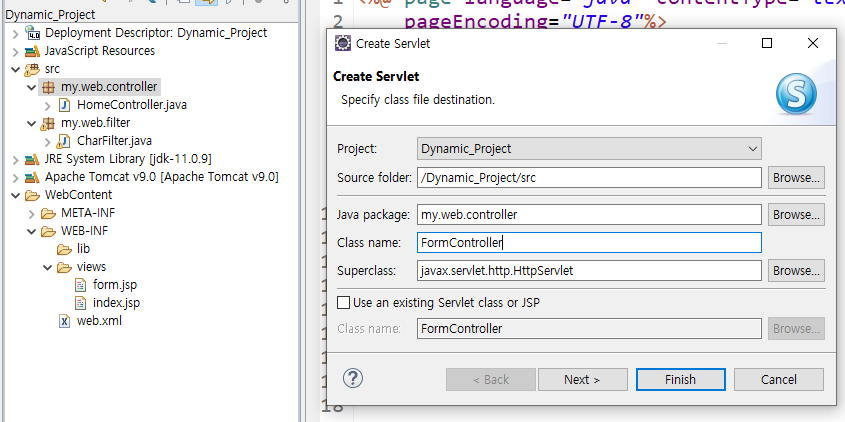Browse for the Superclass

[796, 271]
